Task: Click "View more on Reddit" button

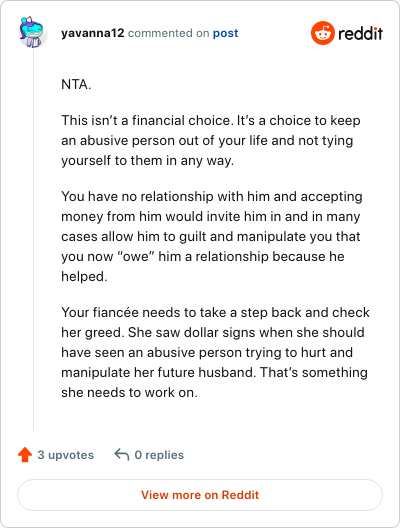Action: pos(200,495)
